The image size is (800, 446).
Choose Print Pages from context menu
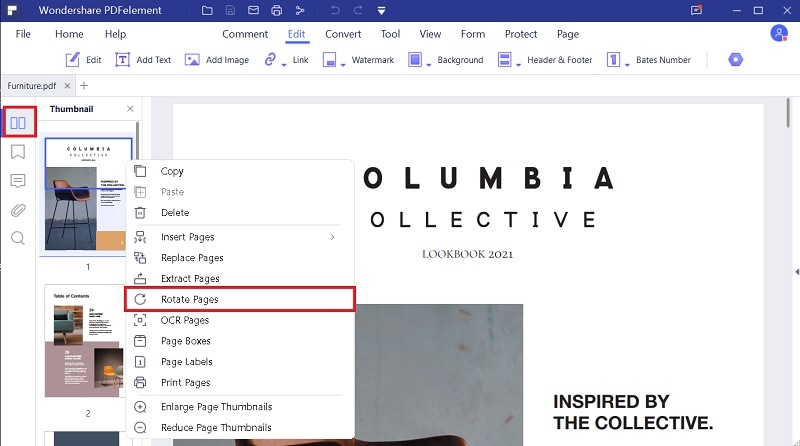click(x=240, y=383)
